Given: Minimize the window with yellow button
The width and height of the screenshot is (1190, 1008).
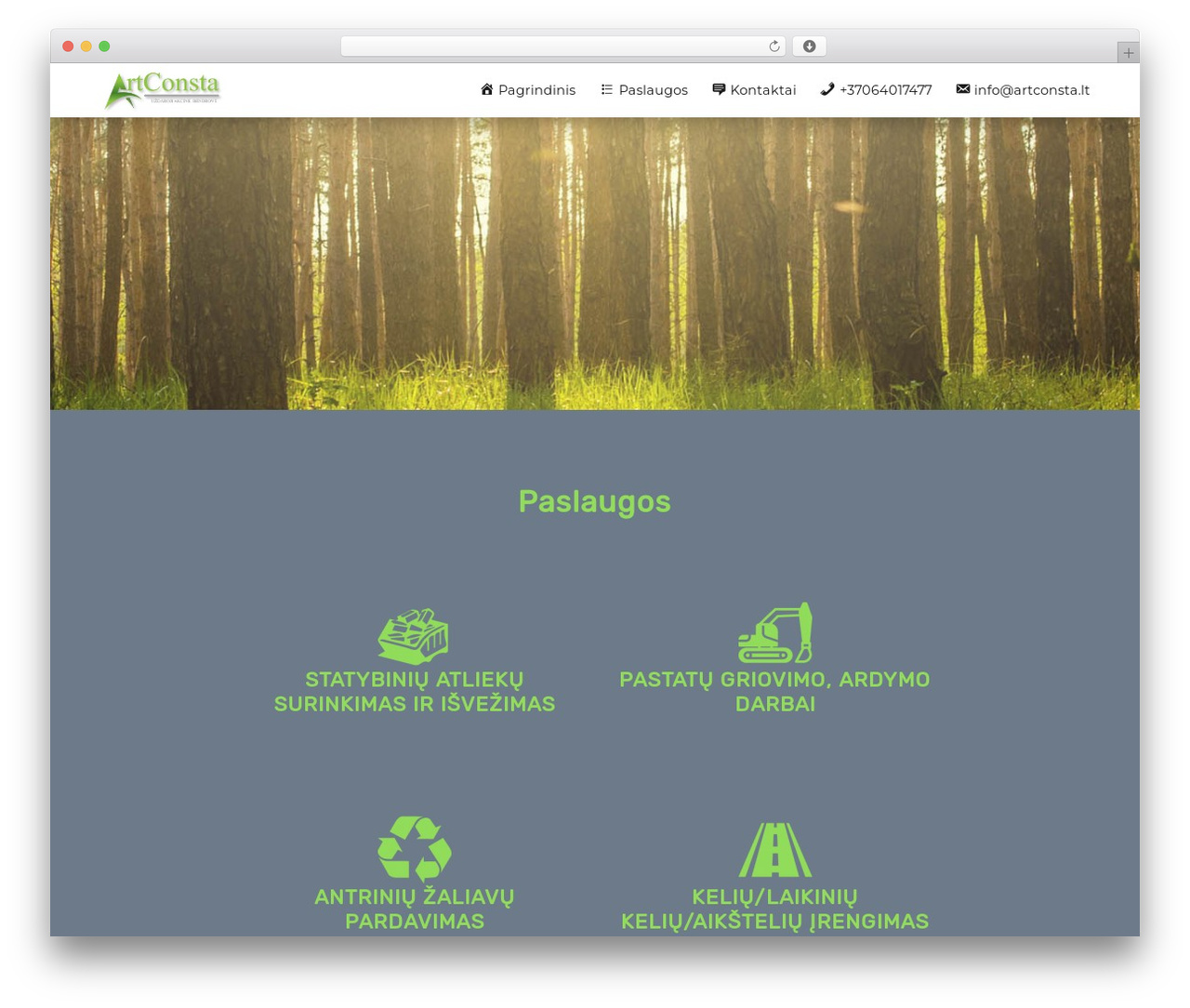Looking at the screenshot, I should [x=86, y=46].
